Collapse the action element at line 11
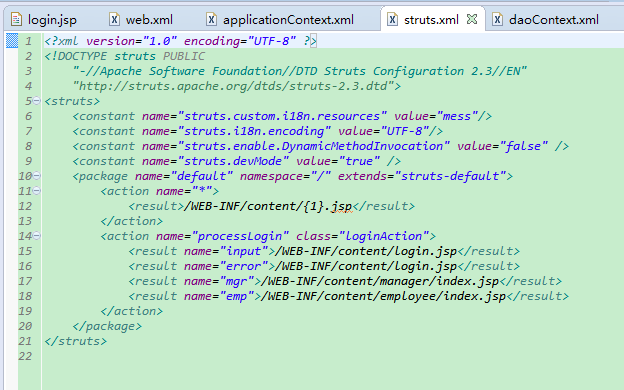The image size is (624, 390). 37,191
